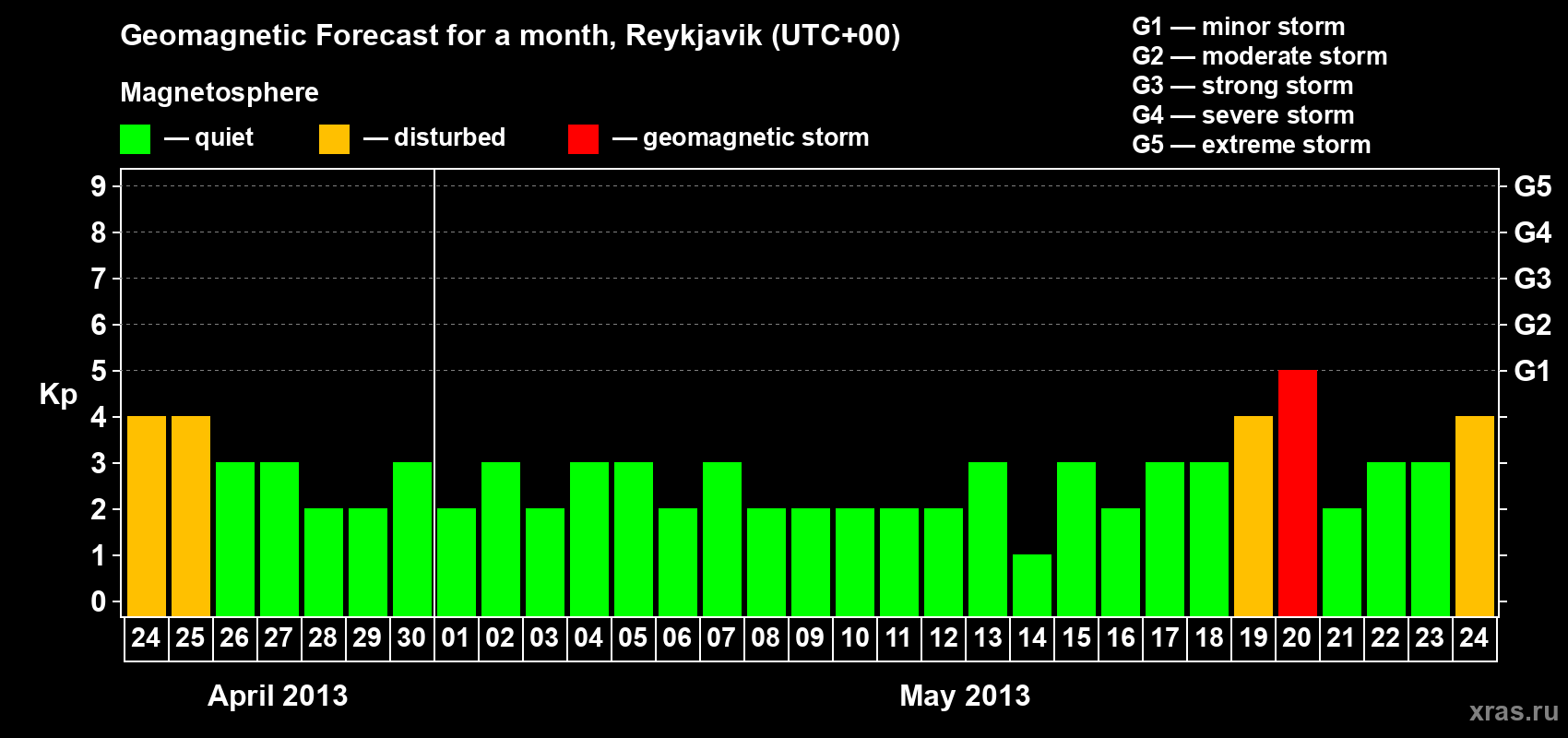Select the orange bar for May 19

(x=1253, y=517)
